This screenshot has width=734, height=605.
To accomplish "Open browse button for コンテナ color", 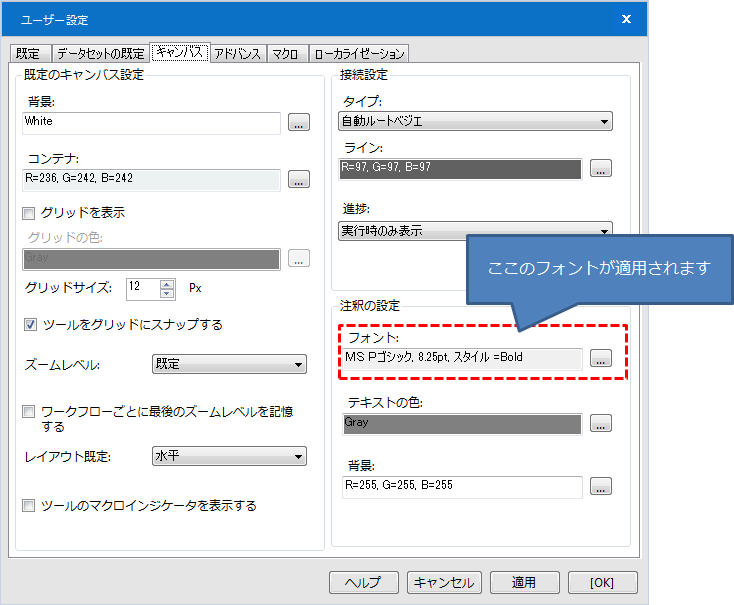I will click(x=299, y=179).
